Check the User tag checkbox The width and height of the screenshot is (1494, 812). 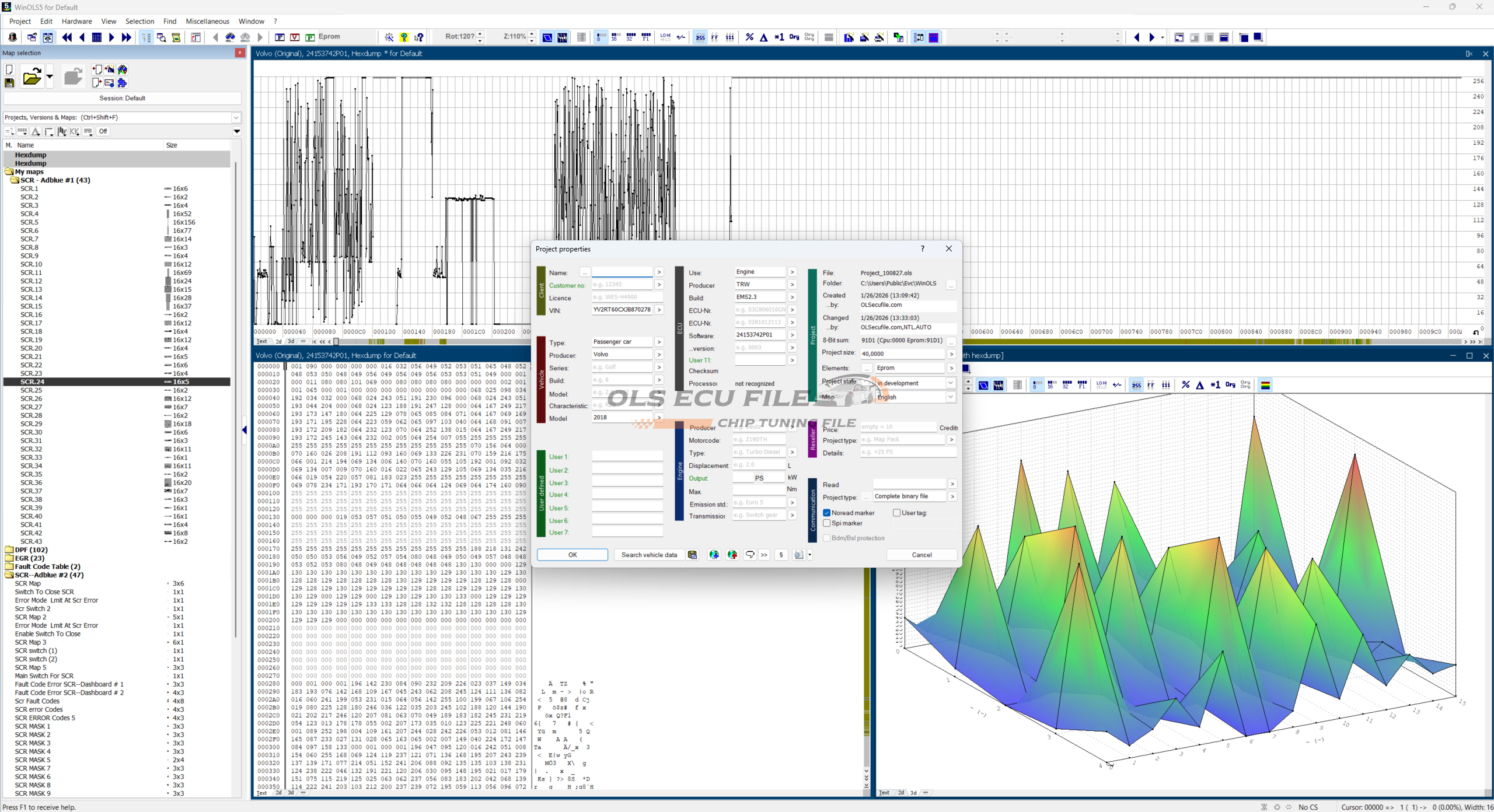click(896, 513)
